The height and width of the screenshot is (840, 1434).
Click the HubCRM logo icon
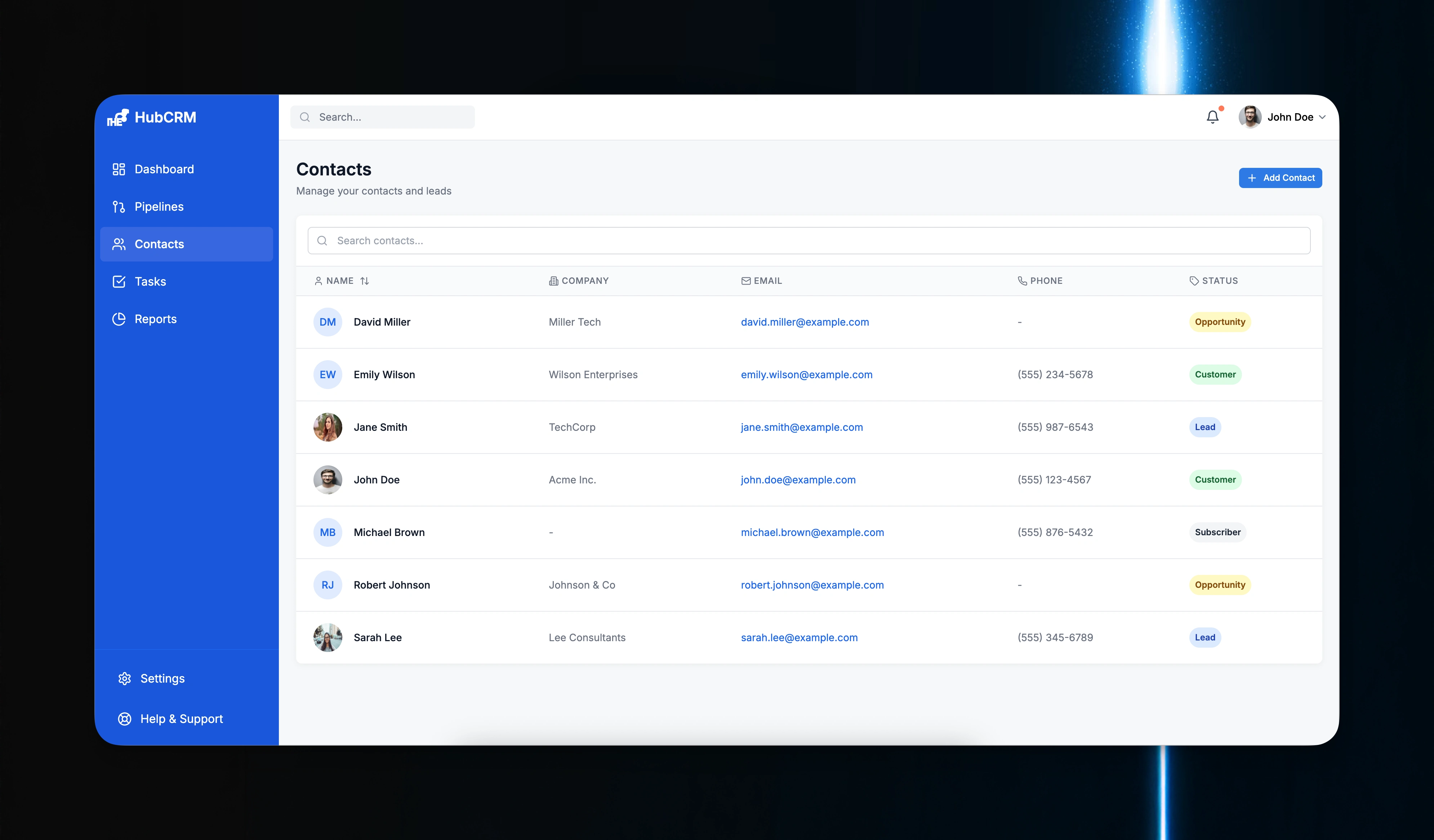pos(118,117)
